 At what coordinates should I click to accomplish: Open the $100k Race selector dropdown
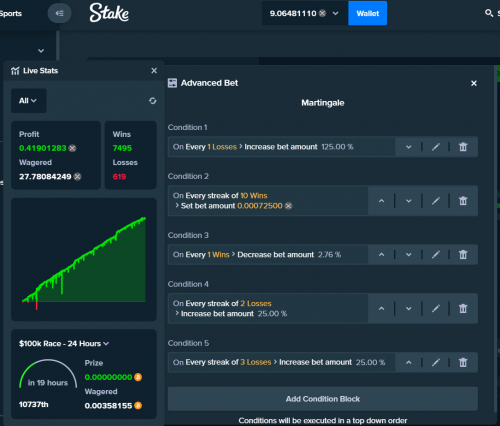pyautogui.click(x=64, y=343)
